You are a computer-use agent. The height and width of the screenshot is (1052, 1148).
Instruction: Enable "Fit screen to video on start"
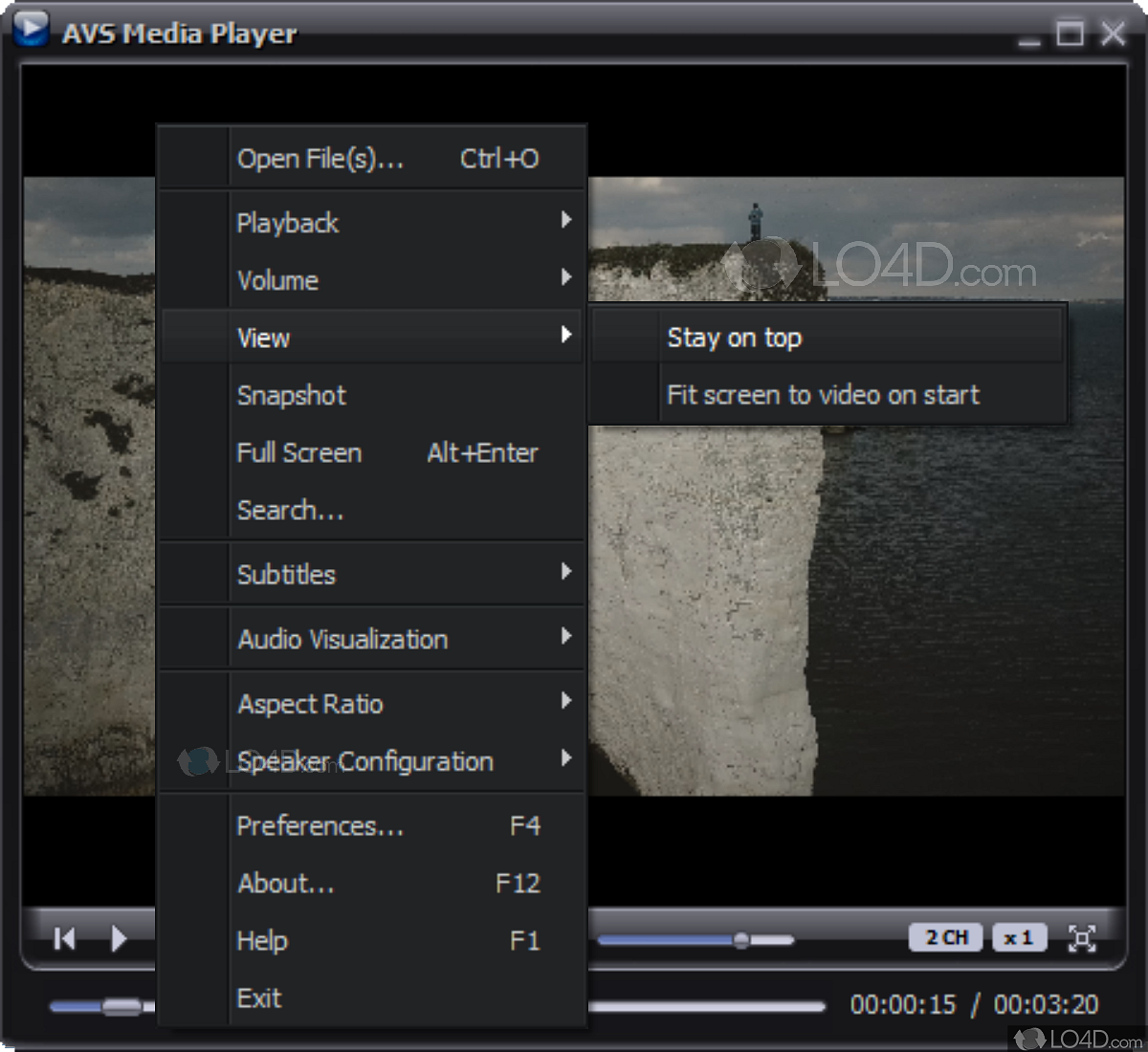[824, 395]
